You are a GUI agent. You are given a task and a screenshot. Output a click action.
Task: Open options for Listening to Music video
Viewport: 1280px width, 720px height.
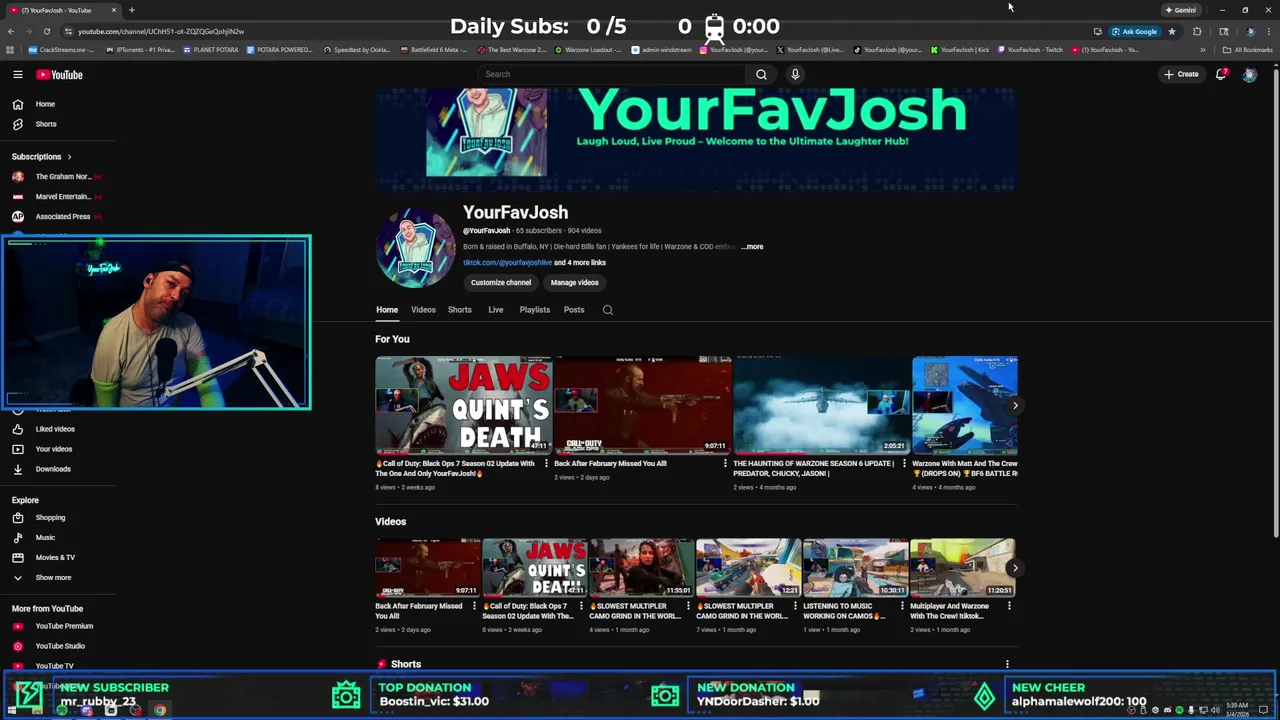pos(902,606)
